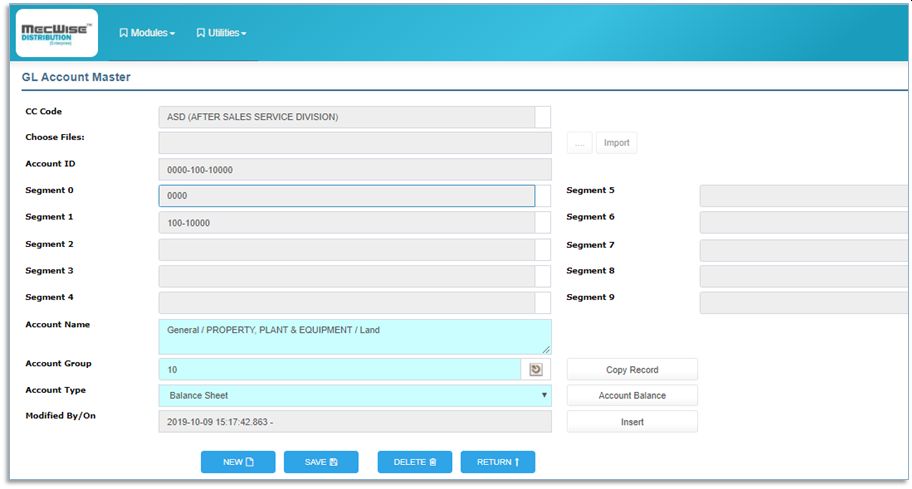Click into the Account Name text area
The height and width of the screenshot is (489, 912).
354,337
